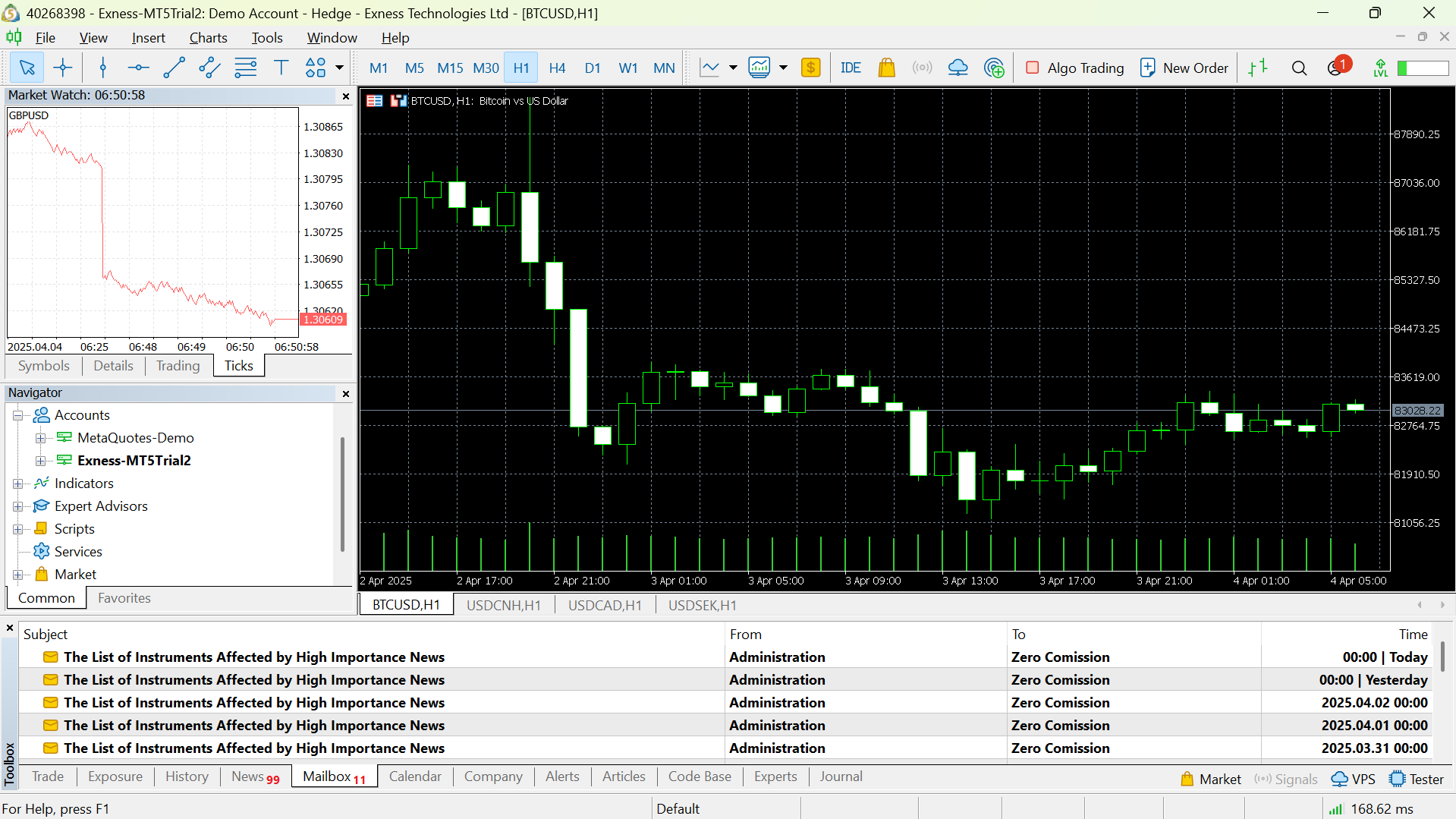Open the Tester link

pyautogui.click(x=1417, y=780)
